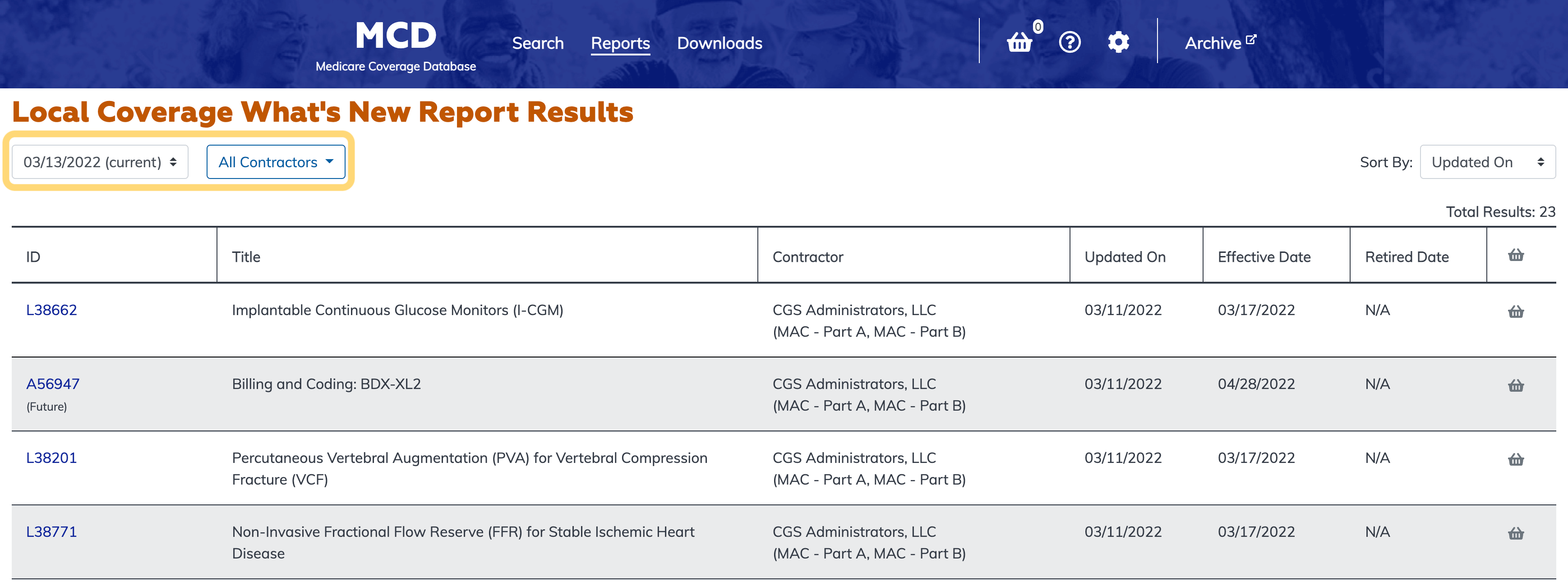
Task: Open the settings gear icon
Action: [x=1118, y=42]
